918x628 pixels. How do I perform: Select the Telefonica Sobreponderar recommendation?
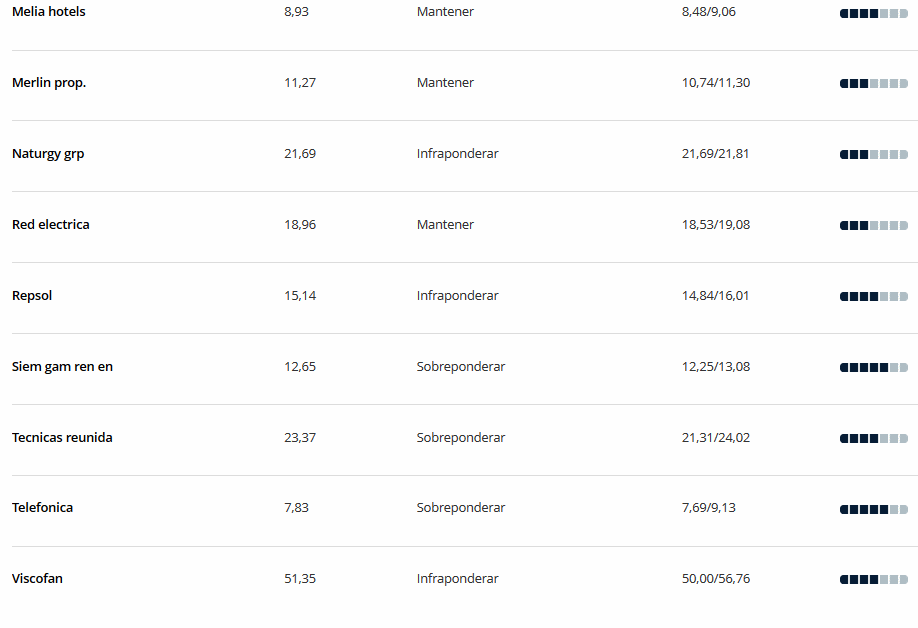point(461,508)
